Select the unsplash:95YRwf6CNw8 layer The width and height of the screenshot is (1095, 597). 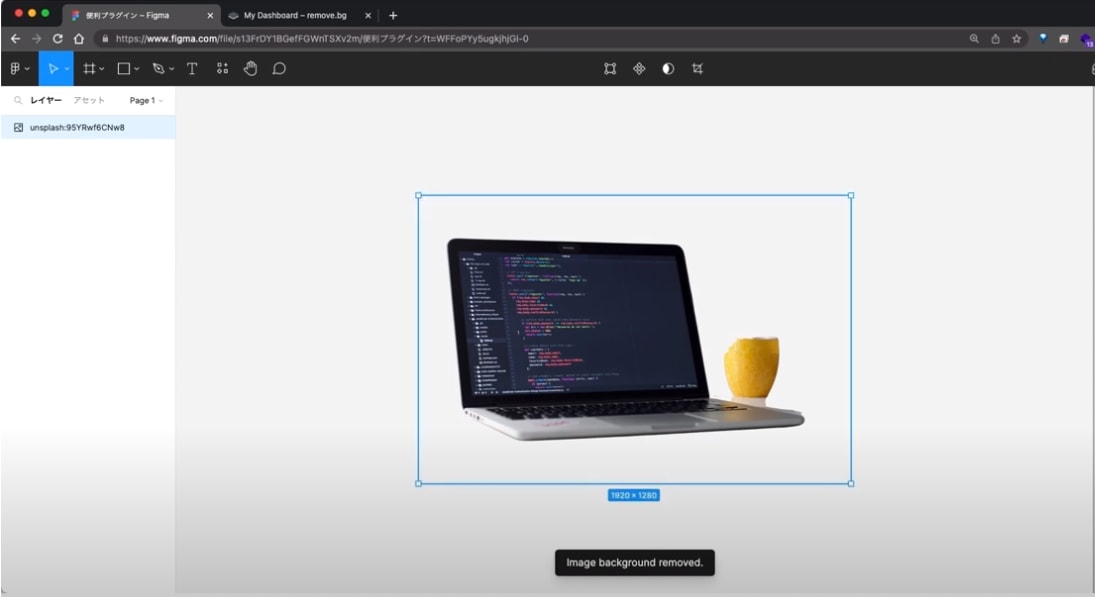[88, 128]
